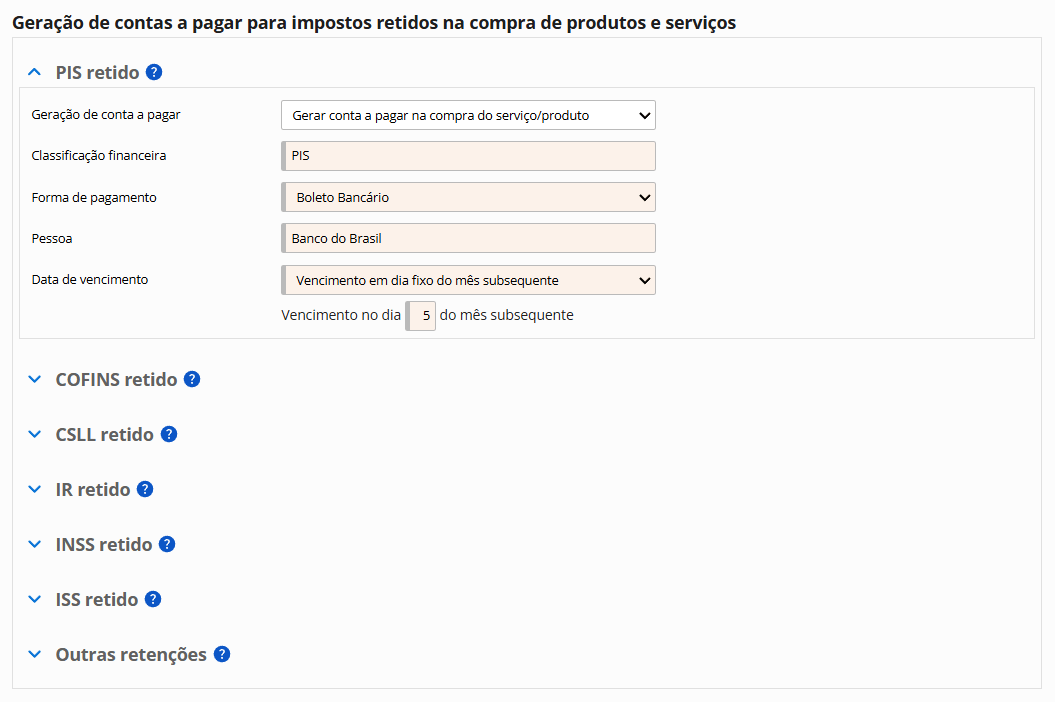Click help icon next to Outras retenções

[222, 655]
